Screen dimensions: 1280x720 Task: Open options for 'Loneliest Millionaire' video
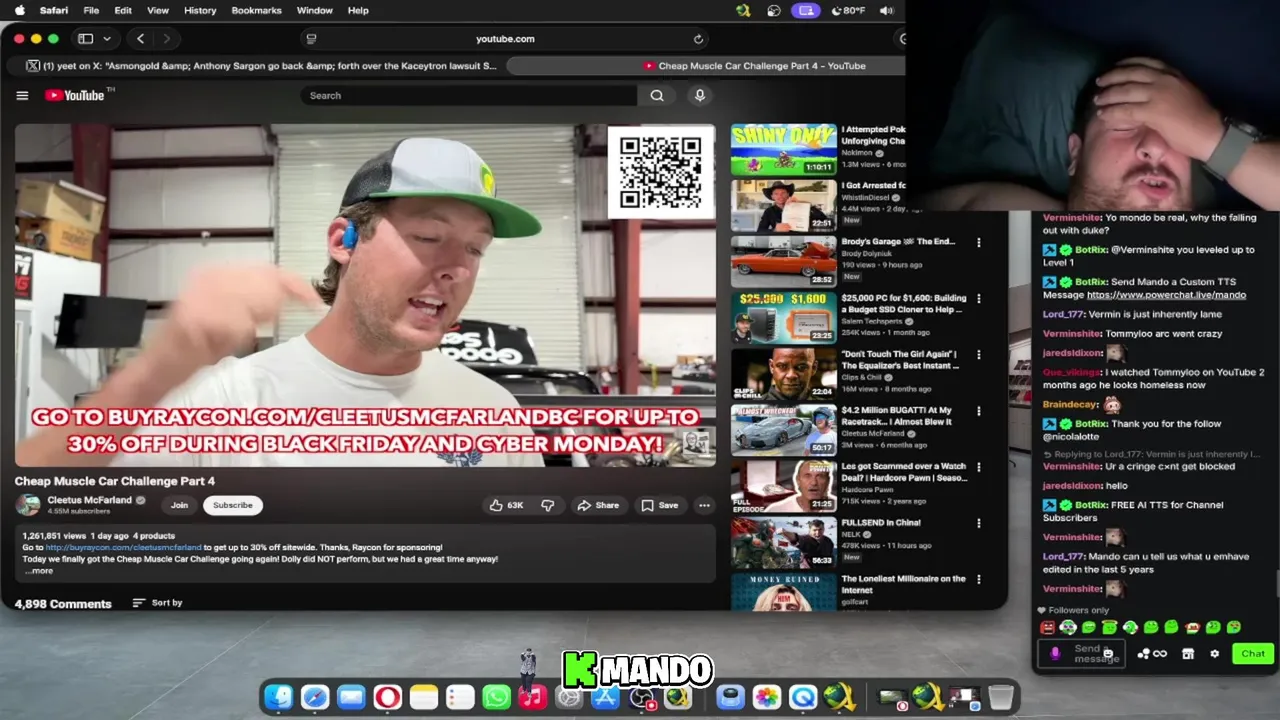tap(978, 580)
